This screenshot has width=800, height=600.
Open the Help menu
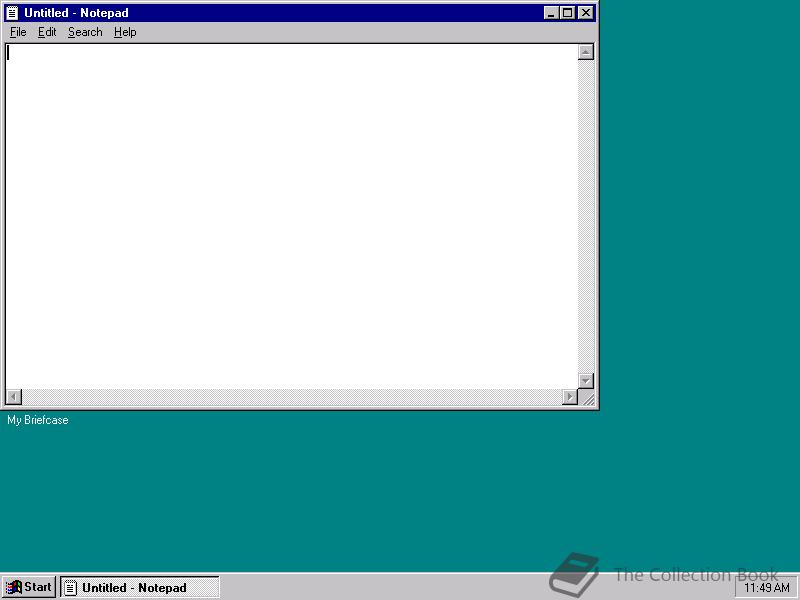pyautogui.click(x=125, y=32)
